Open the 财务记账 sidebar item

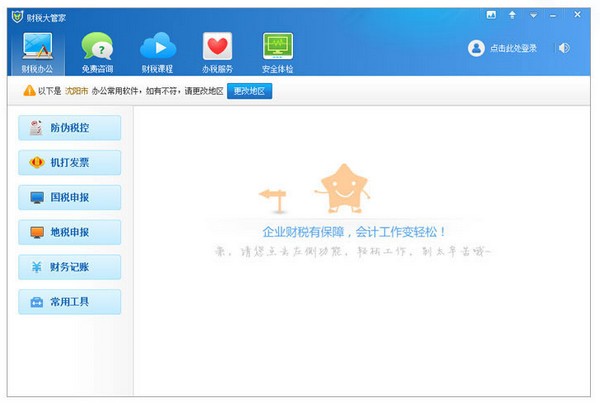click(x=69, y=267)
